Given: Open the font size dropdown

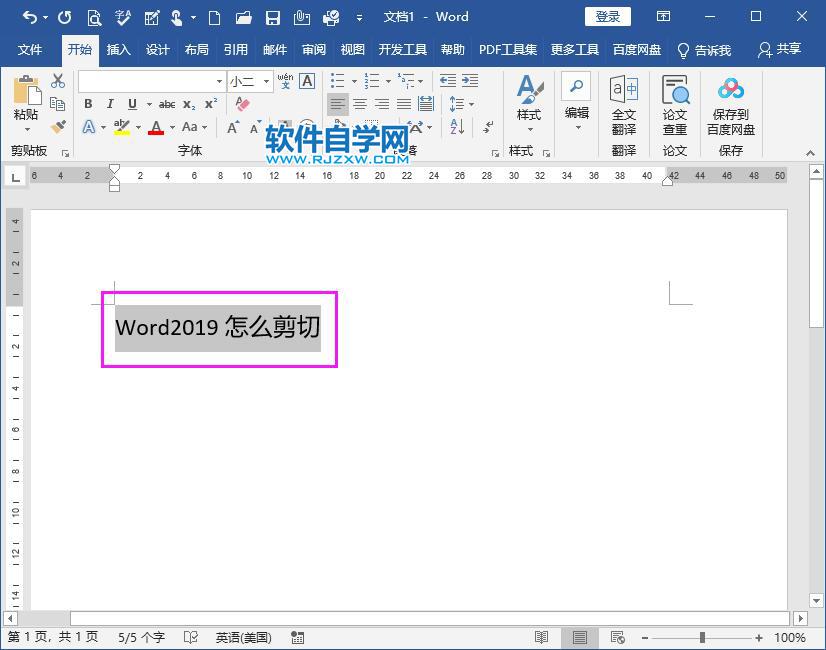Looking at the screenshot, I should click(x=265, y=82).
